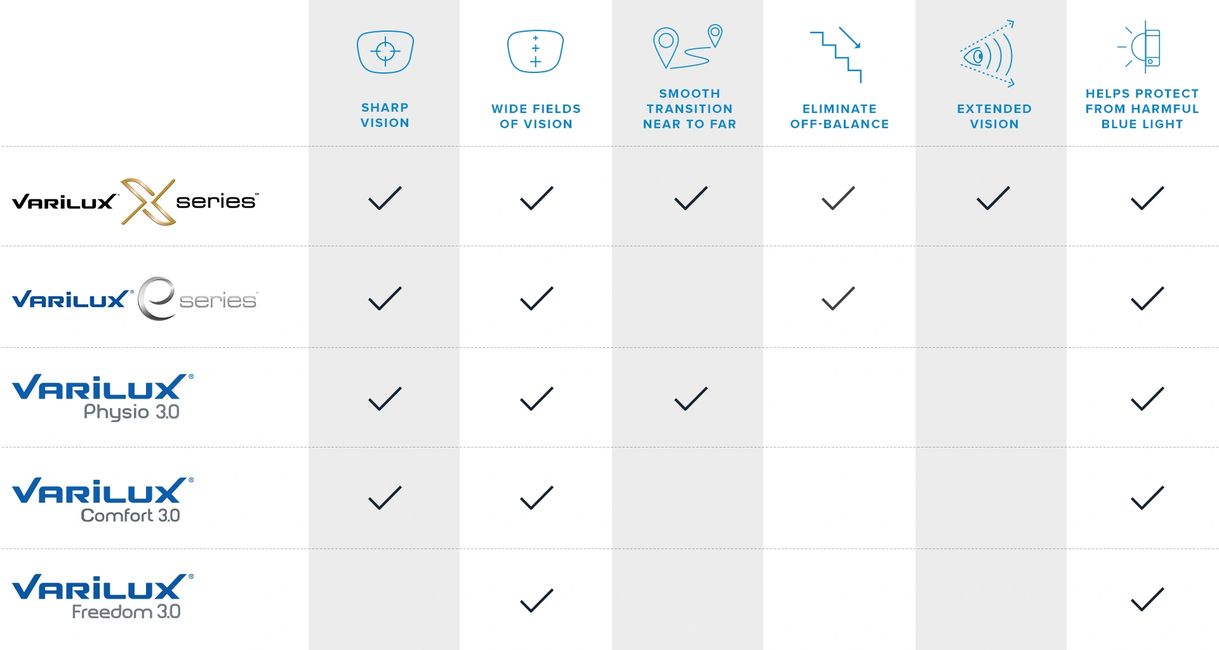Click Freedom 3.0 blue light protection checkmark
The height and width of the screenshot is (650, 1219).
[1147, 600]
